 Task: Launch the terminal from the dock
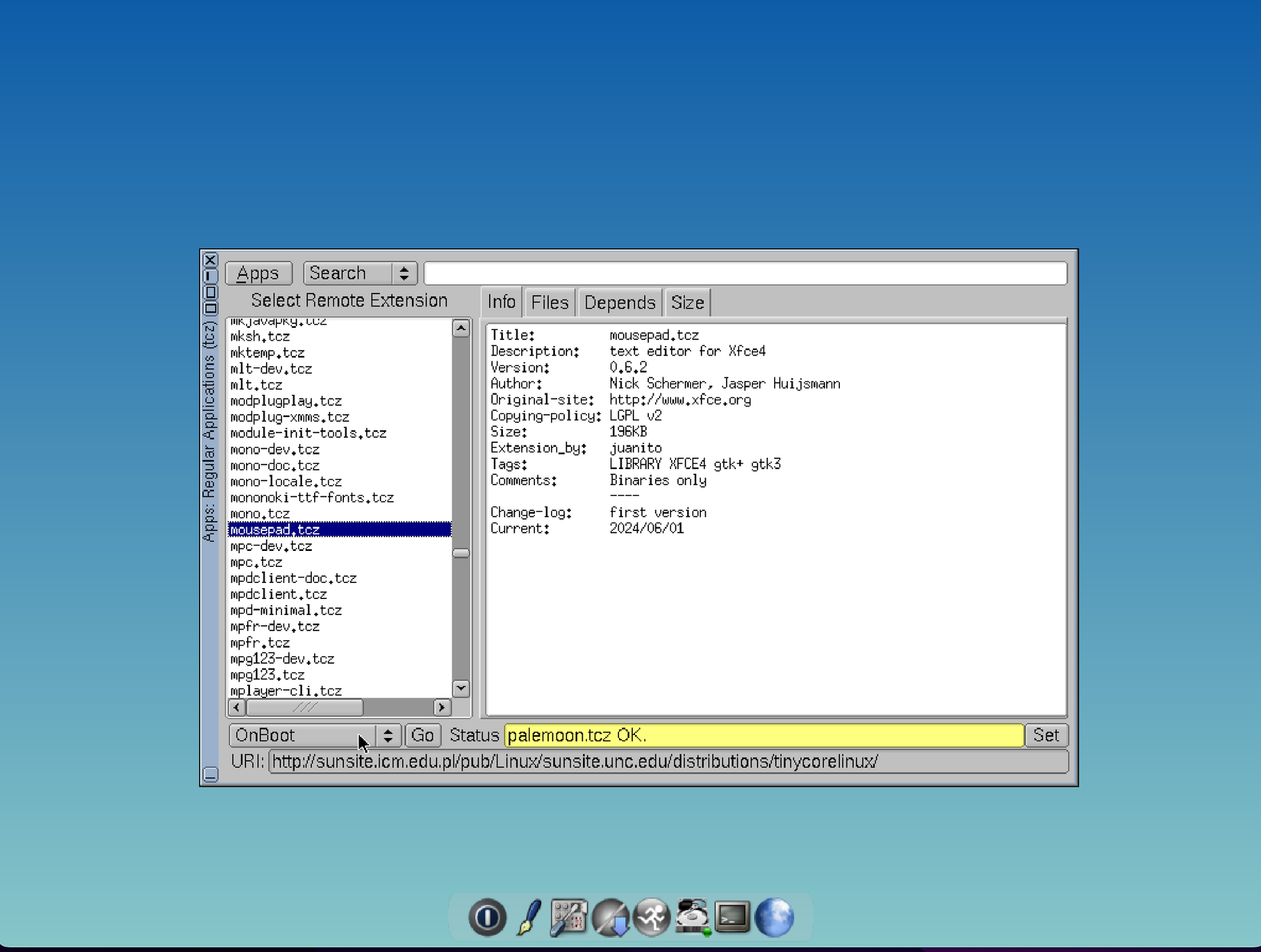[732, 917]
